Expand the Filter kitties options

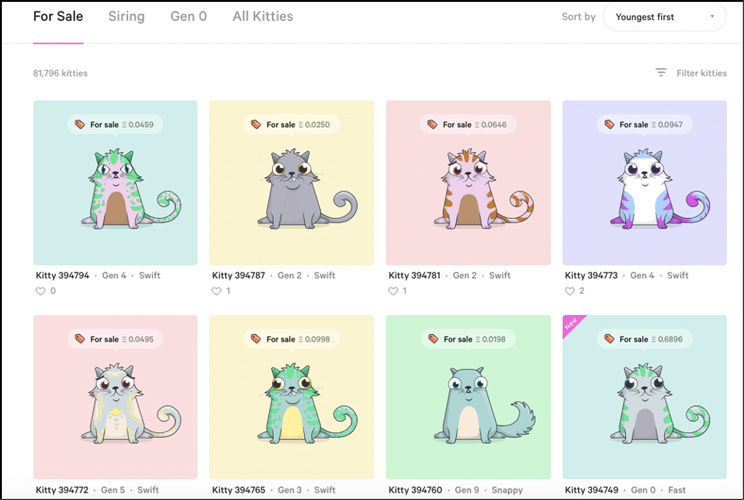click(x=701, y=73)
